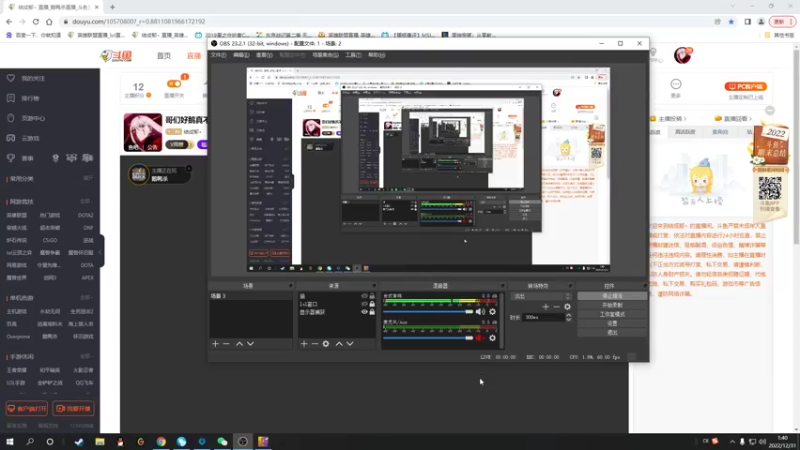Pop out the Scenes dock panel

pos(290,286)
